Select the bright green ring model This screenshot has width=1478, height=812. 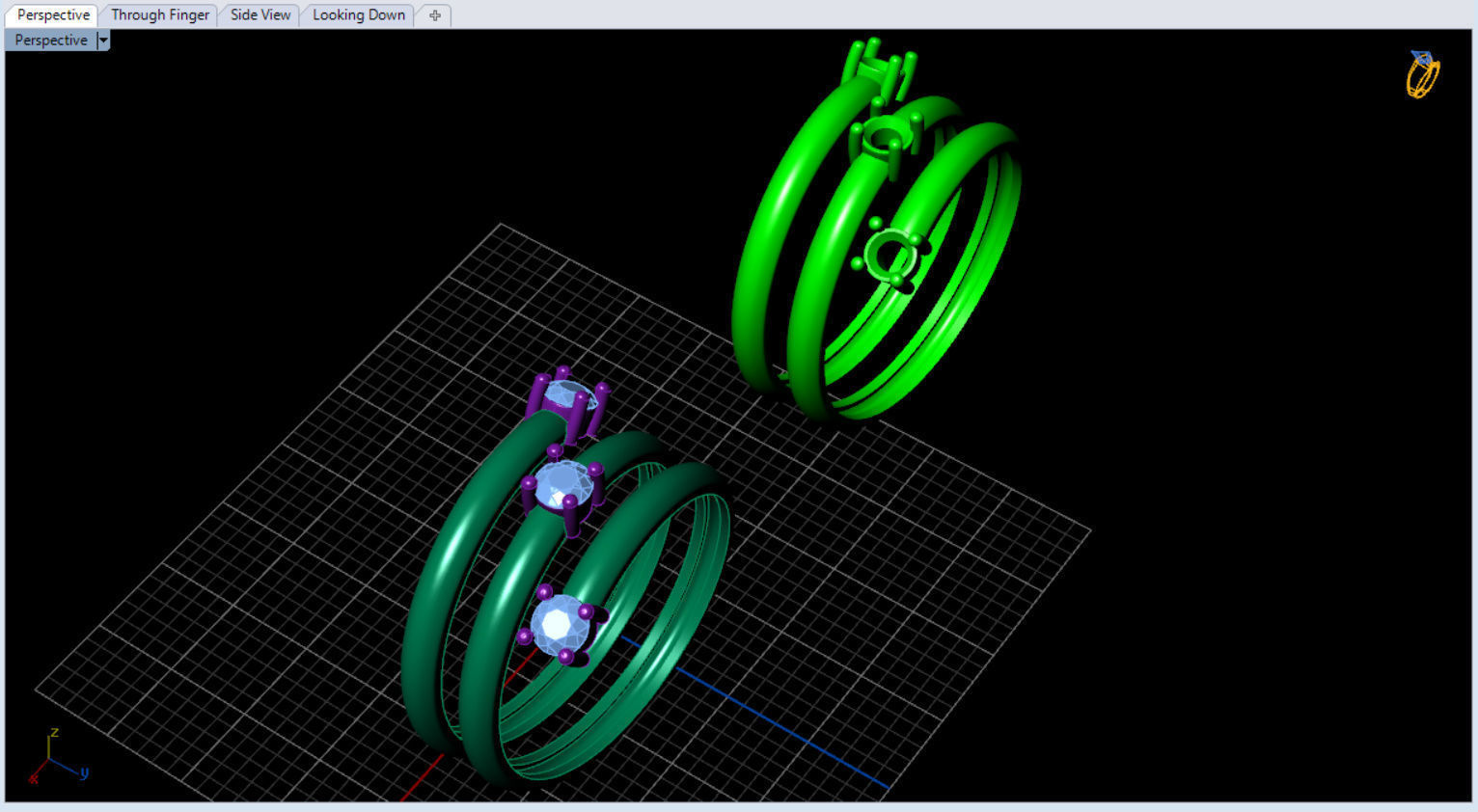[876, 231]
